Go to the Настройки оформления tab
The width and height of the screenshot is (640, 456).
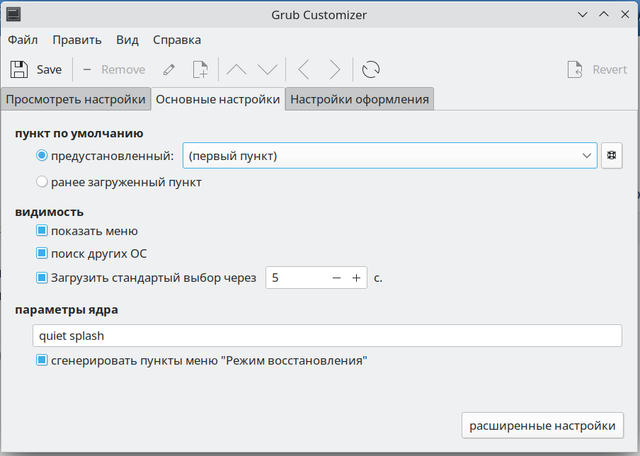360,99
